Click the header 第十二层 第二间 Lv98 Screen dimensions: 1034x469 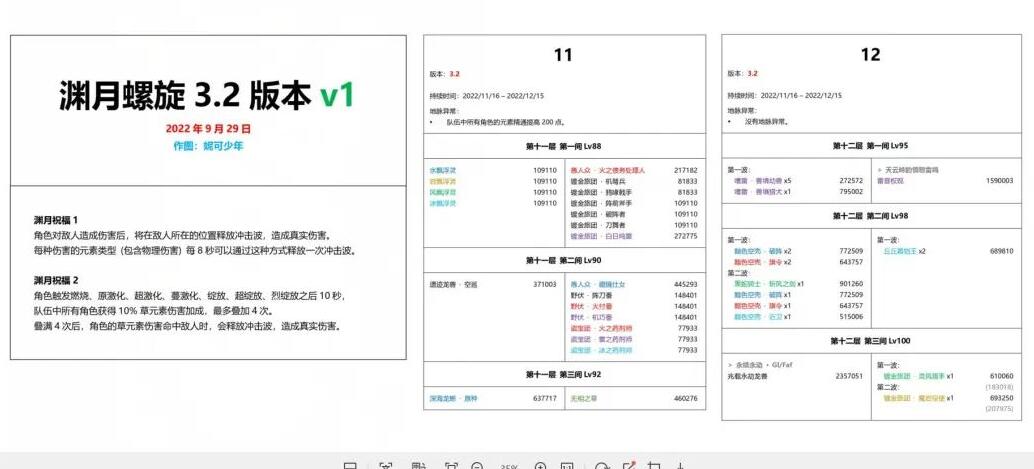click(870, 216)
